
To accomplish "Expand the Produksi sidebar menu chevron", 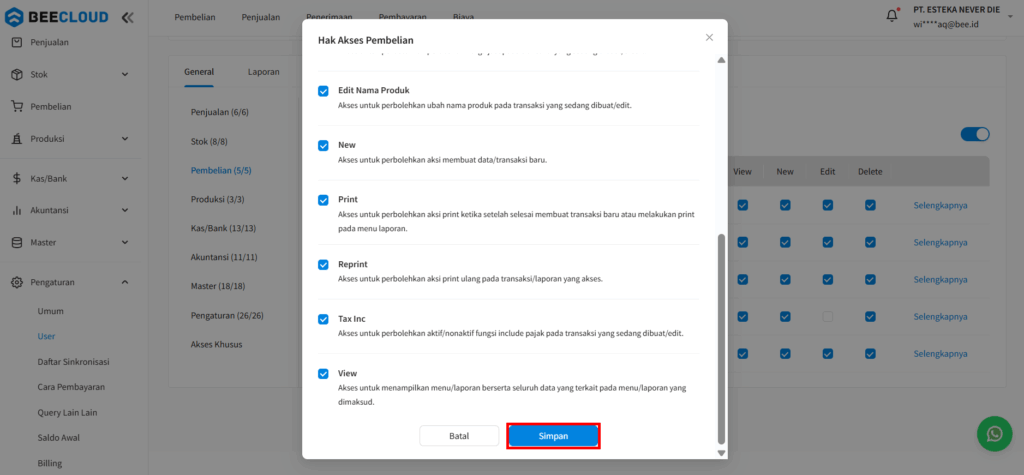I will point(125,139).
